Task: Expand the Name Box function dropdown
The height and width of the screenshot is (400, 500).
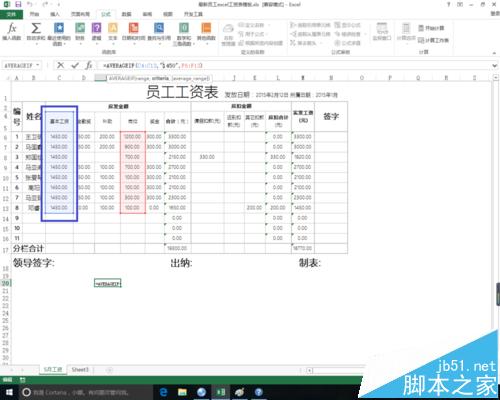Action: (38, 65)
